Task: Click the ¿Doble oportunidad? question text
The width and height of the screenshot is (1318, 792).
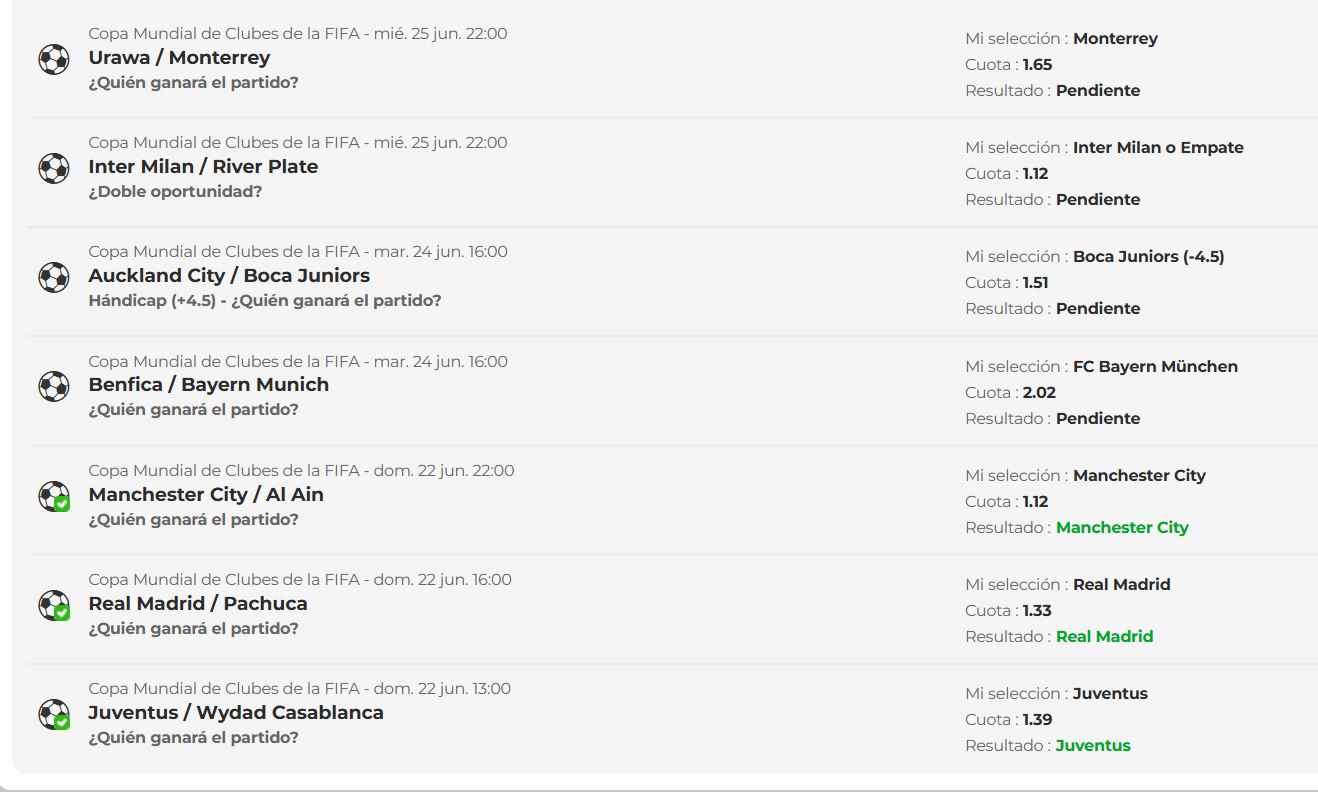Action: click(175, 191)
